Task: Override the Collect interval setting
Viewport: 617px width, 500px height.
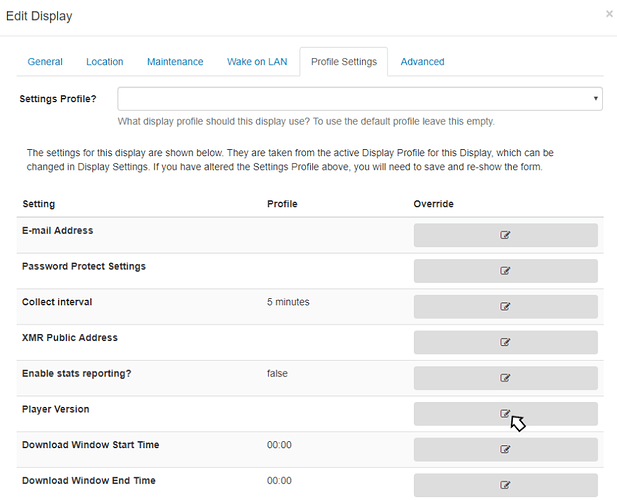Action: pos(505,307)
